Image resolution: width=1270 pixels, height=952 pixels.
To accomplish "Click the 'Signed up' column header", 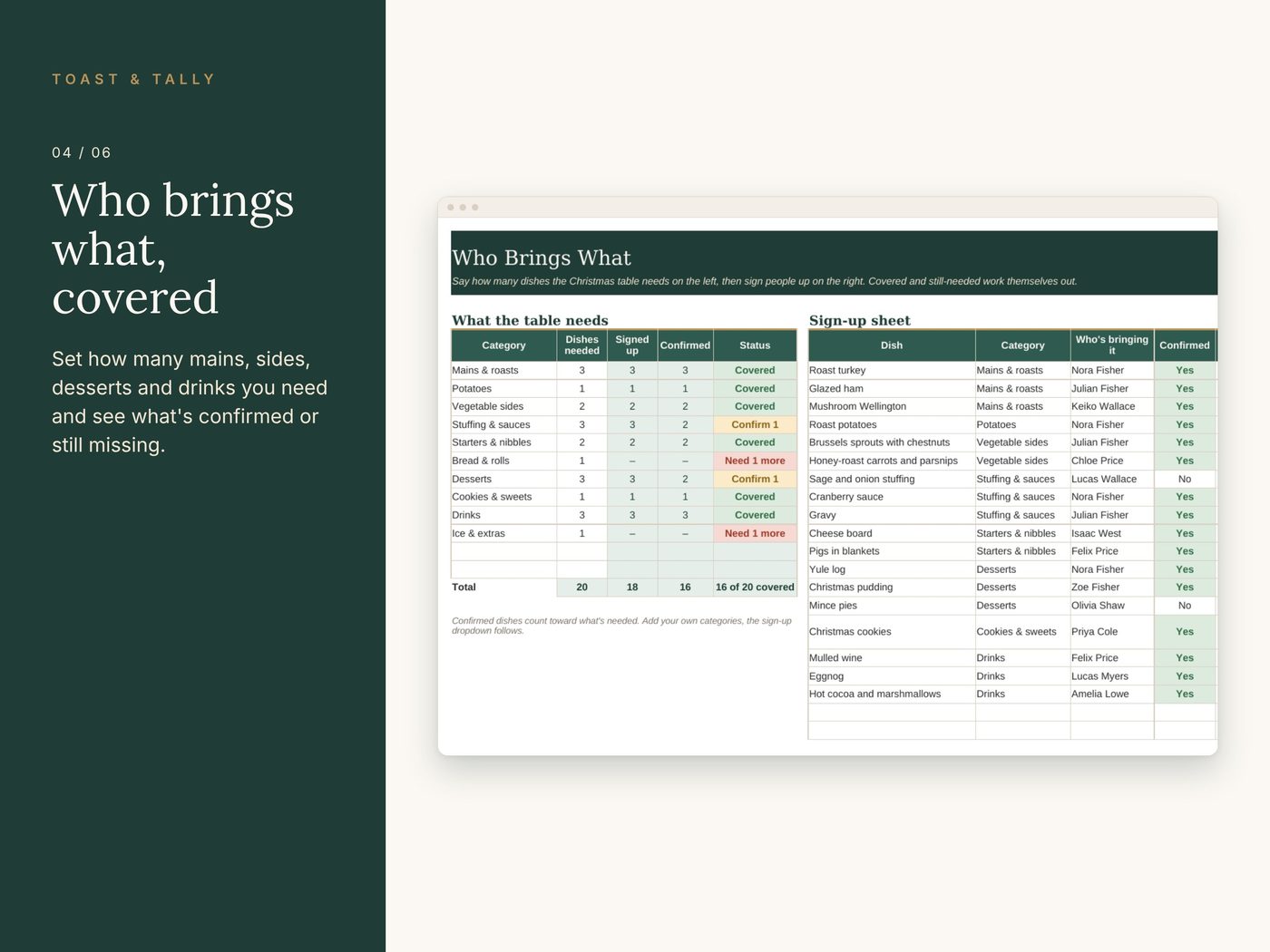I will click(x=632, y=345).
